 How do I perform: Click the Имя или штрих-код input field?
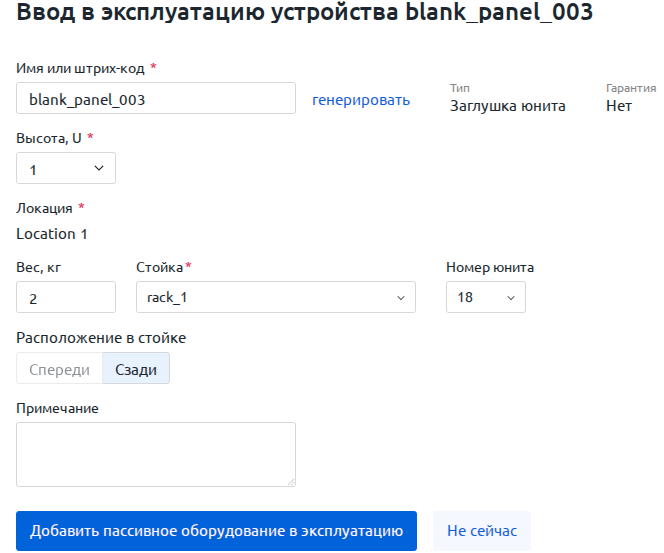tap(156, 98)
